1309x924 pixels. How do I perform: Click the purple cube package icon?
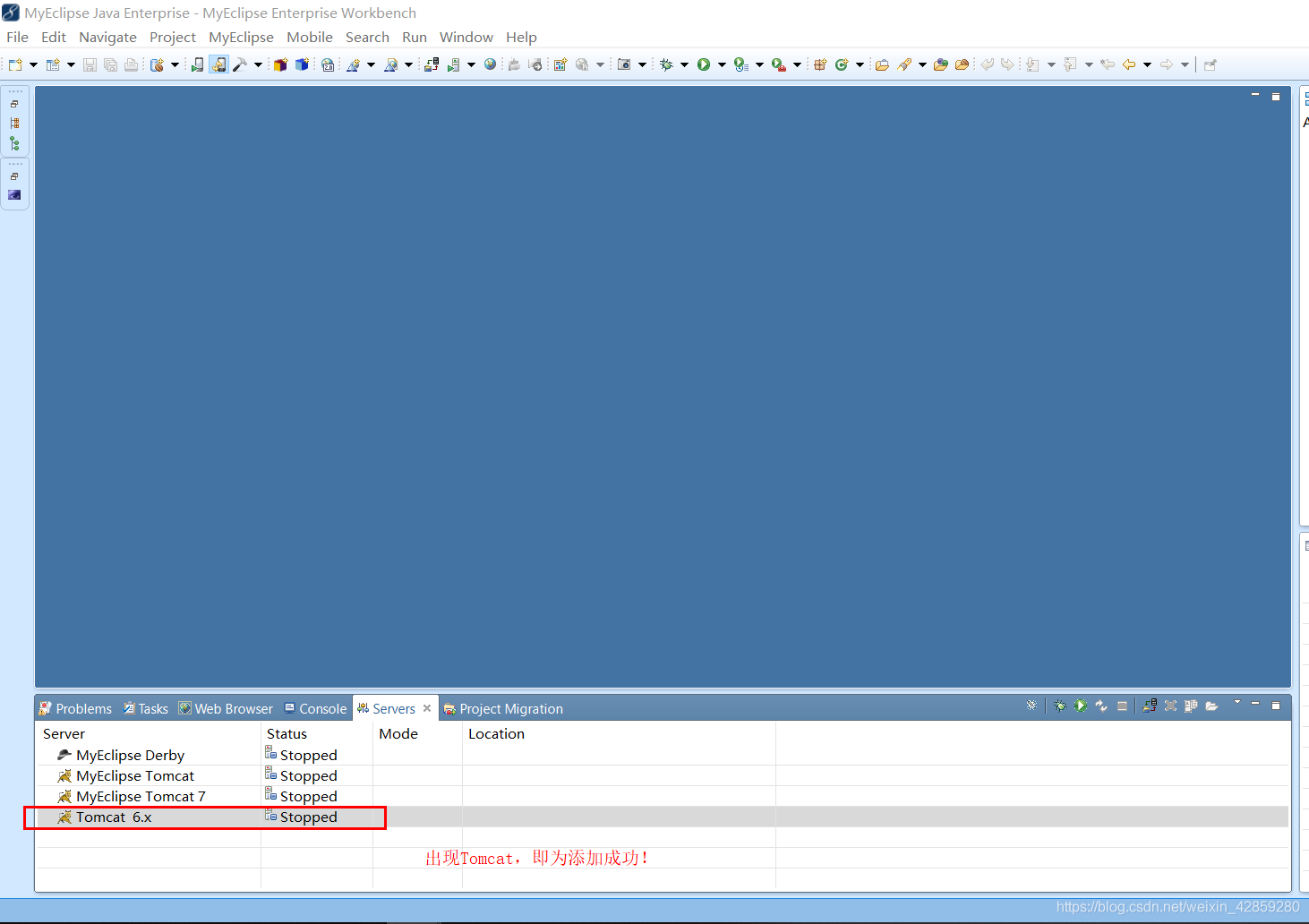[280, 64]
